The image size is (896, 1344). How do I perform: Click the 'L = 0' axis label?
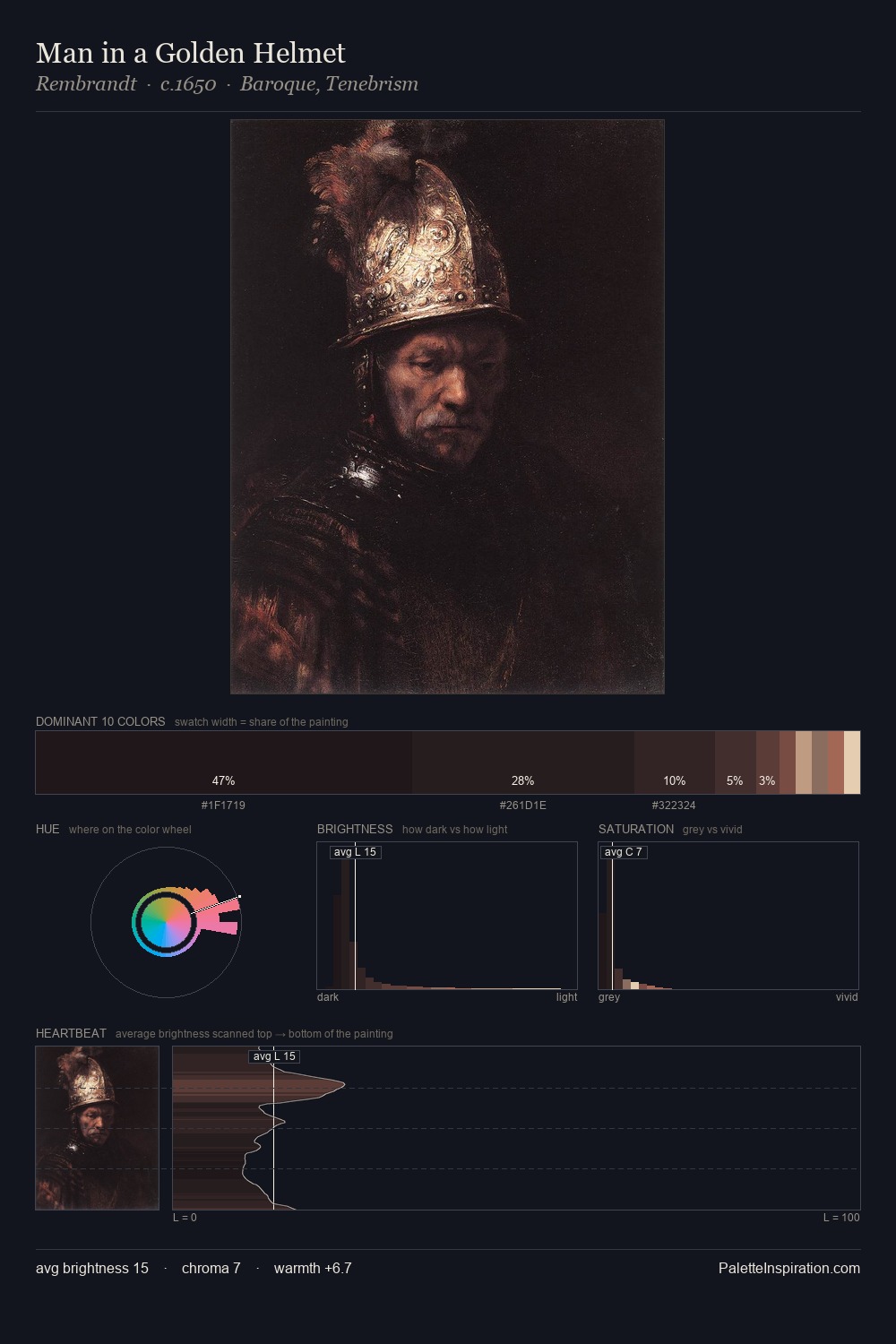click(185, 1218)
